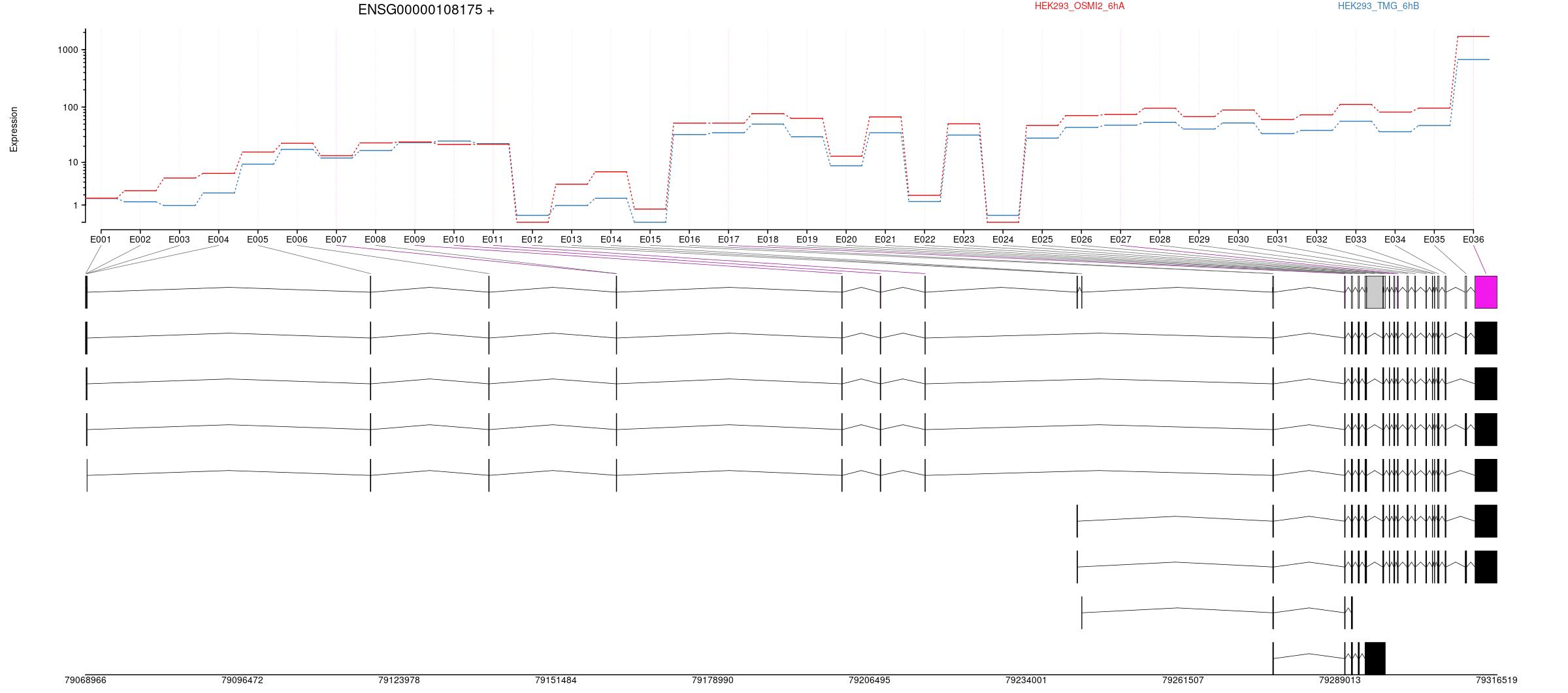Click the Expression y-axis title

[14, 129]
